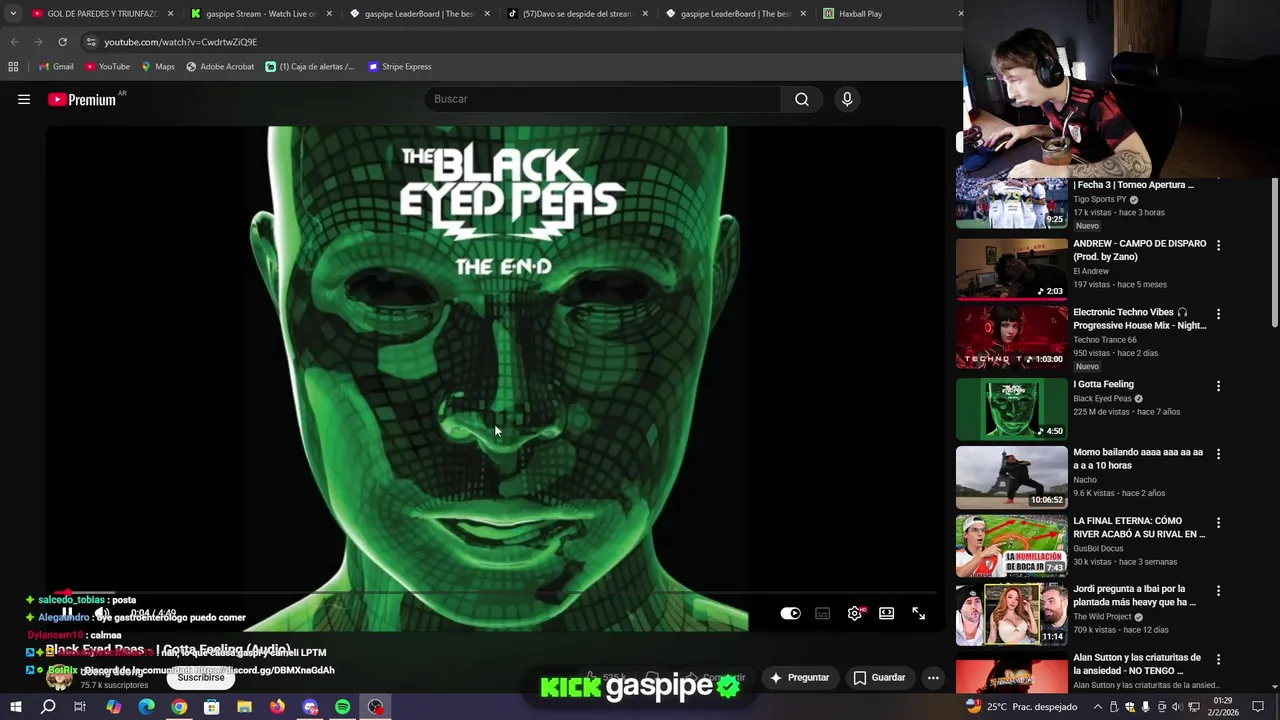Open the YouTube bookmark
The height and width of the screenshot is (720, 1280).
pos(107,67)
